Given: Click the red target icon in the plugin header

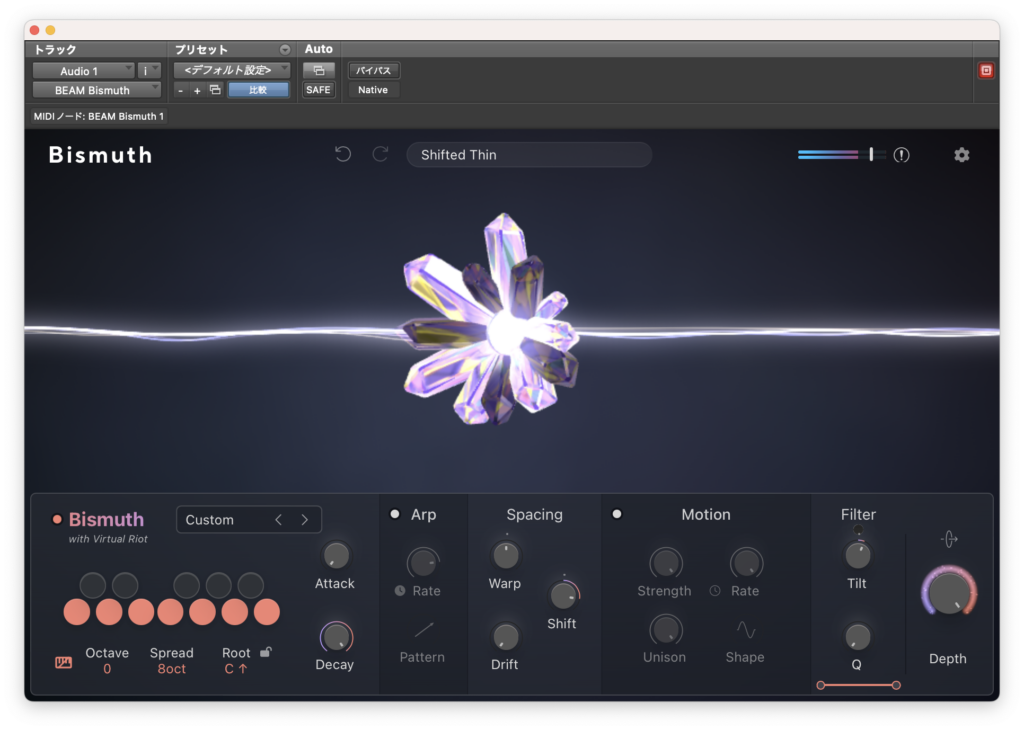Looking at the screenshot, I should 986,71.
